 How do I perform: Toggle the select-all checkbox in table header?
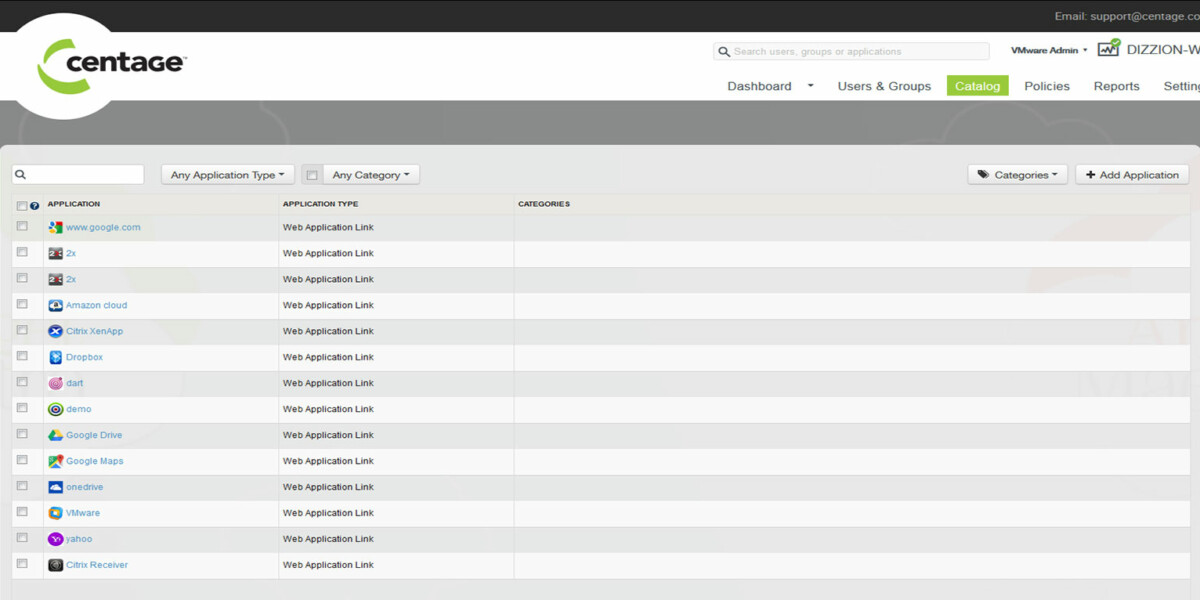click(x=22, y=206)
